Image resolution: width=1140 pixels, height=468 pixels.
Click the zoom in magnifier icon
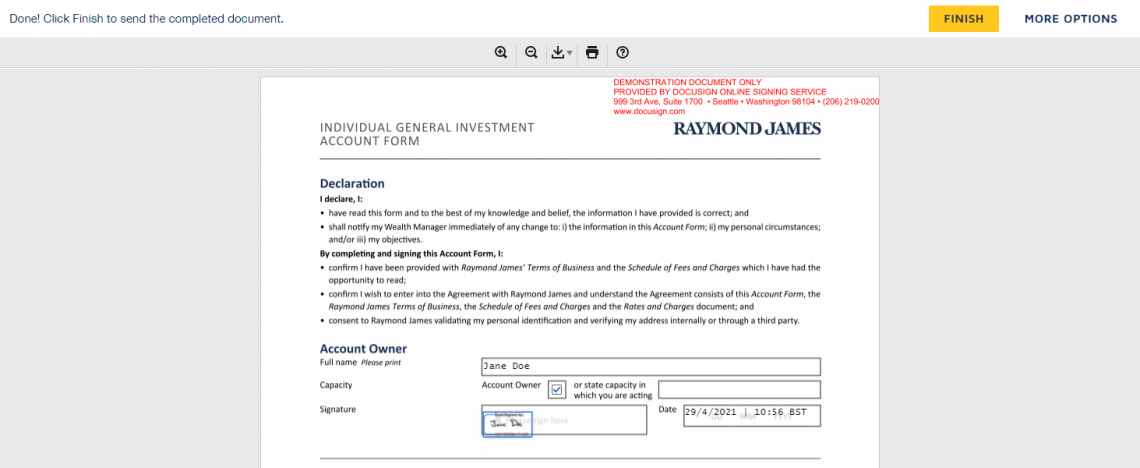(501, 52)
